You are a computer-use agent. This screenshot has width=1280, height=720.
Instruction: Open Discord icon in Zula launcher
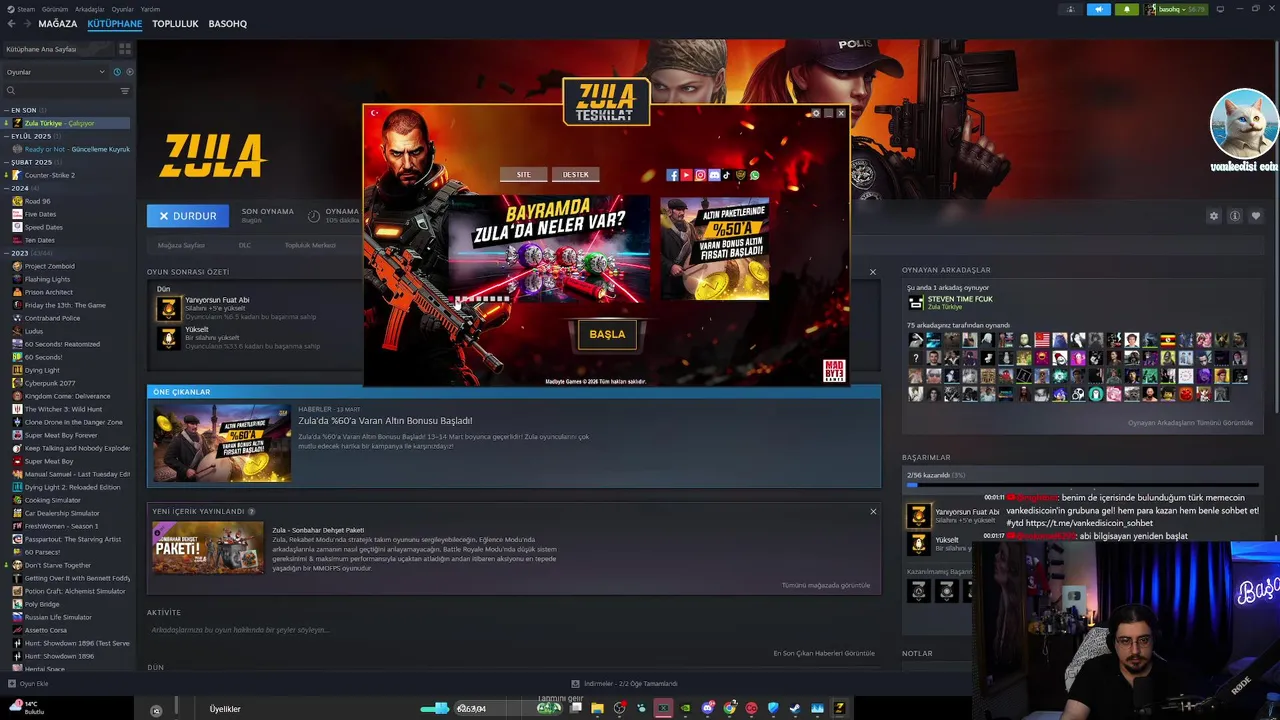coord(714,175)
